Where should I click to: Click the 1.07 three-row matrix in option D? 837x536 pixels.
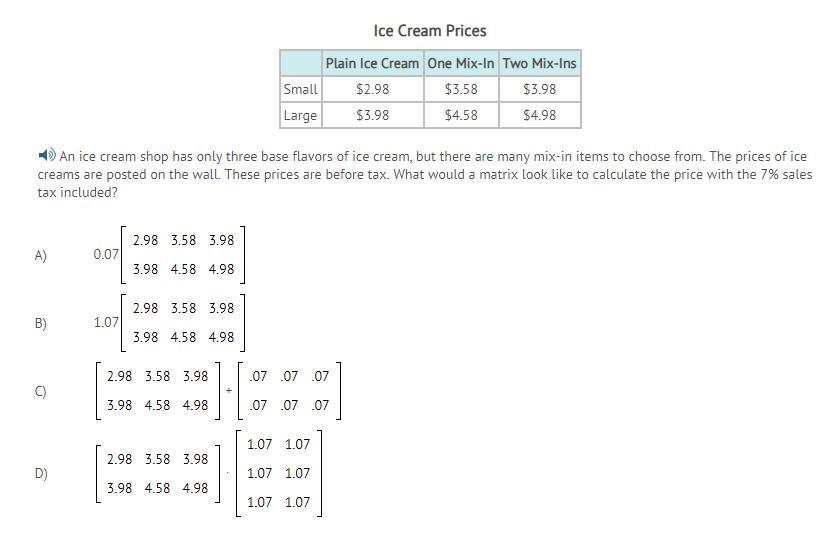tap(279, 473)
